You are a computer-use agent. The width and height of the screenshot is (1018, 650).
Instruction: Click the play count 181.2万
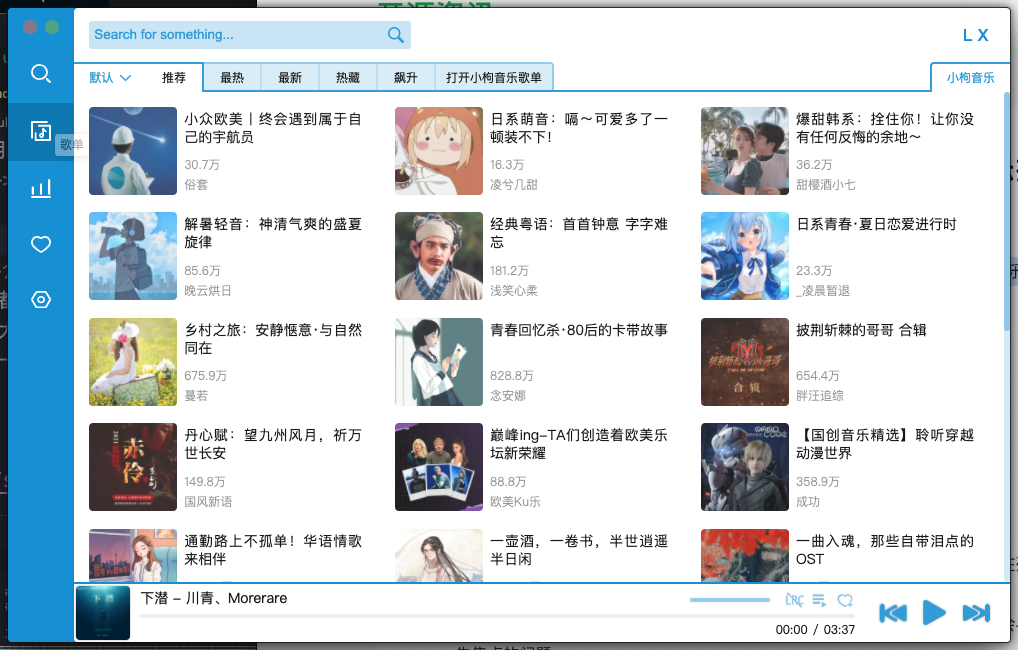[509, 270]
